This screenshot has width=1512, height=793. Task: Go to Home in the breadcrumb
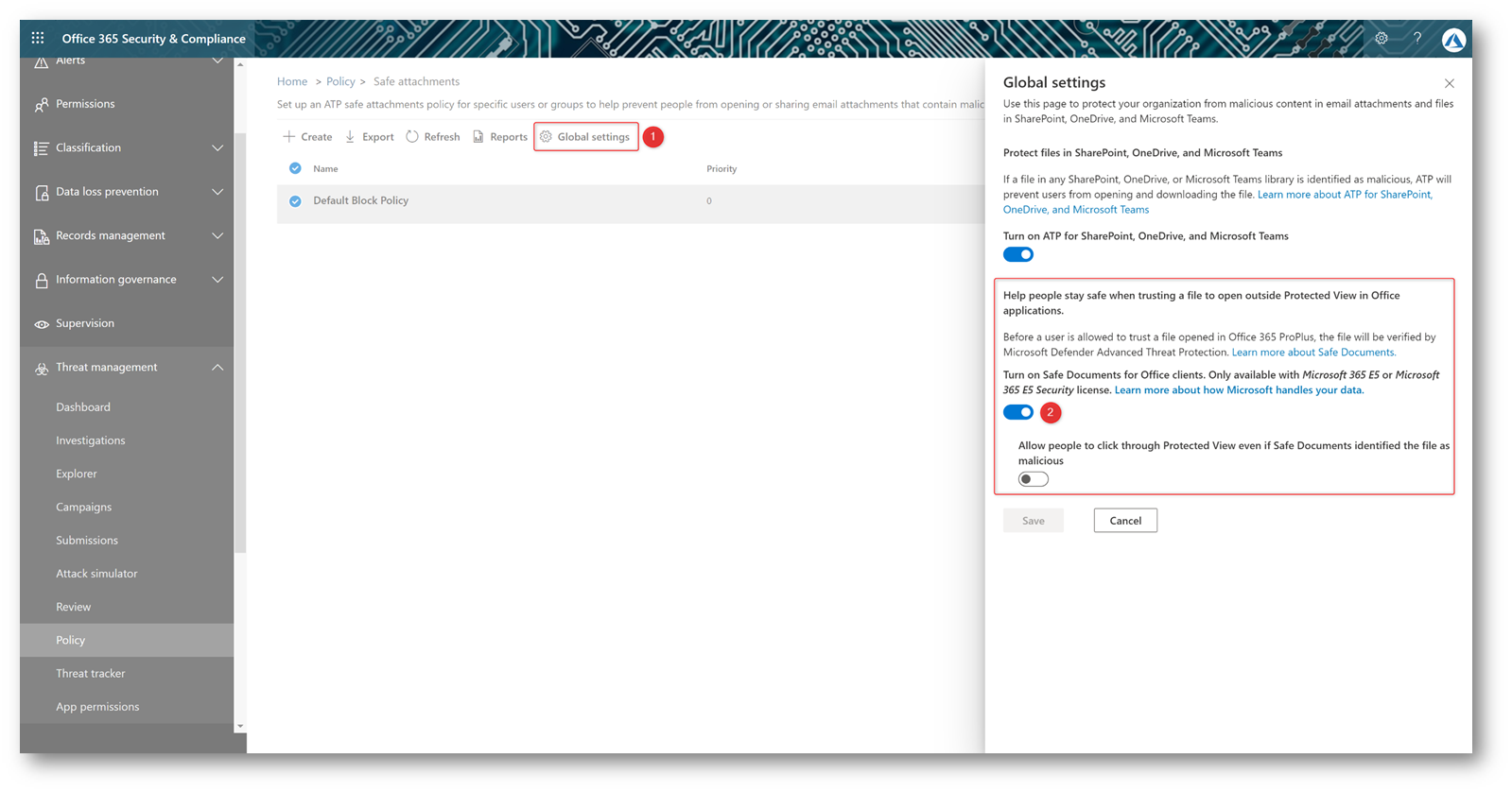coord(292,82)
